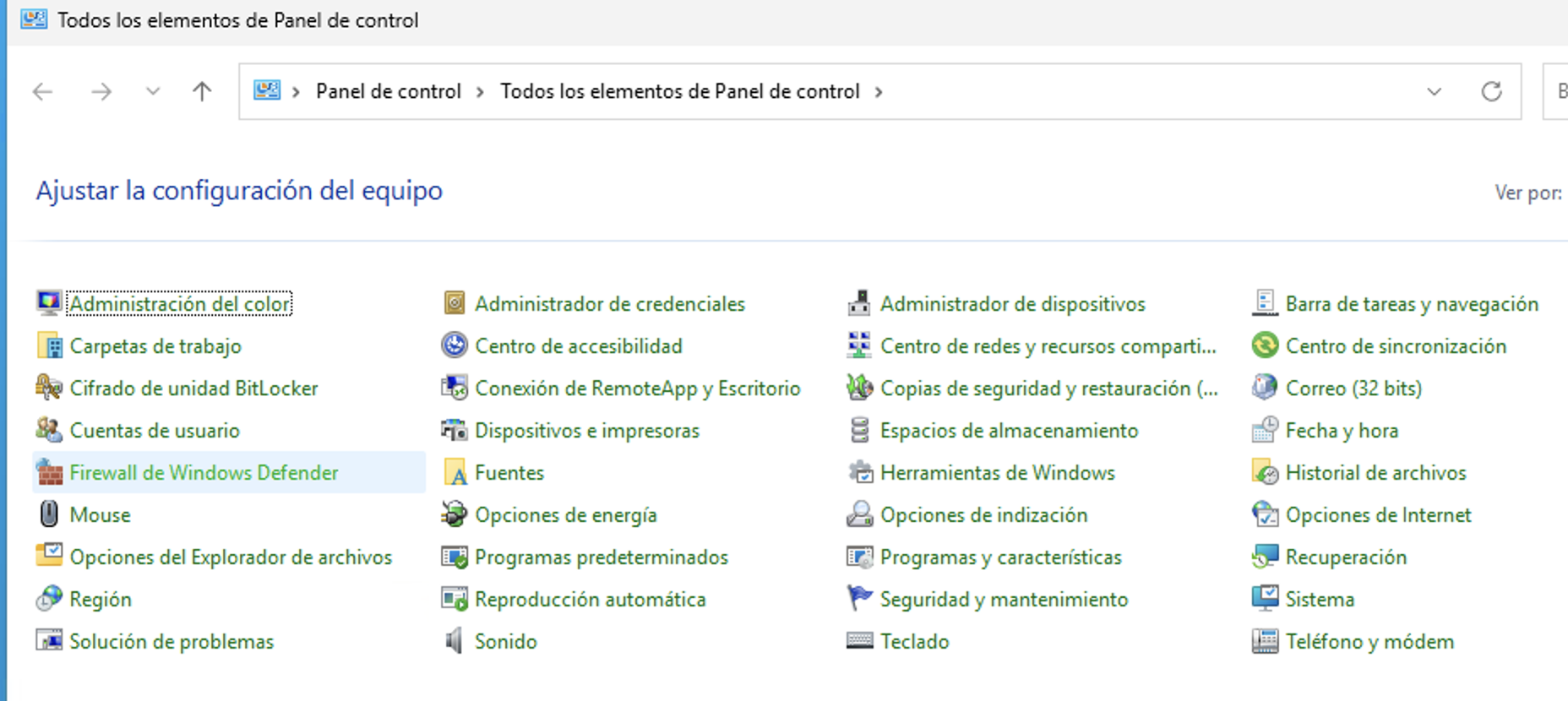Click the Panel de control breadcrumb segment

tap(389, 91)
